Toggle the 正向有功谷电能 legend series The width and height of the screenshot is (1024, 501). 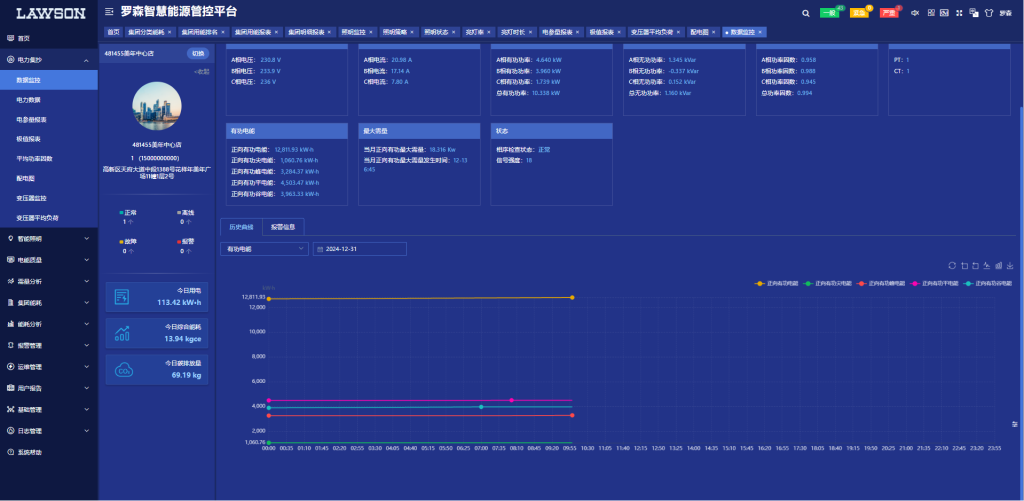pyautogui.click(x=988, y=283)
